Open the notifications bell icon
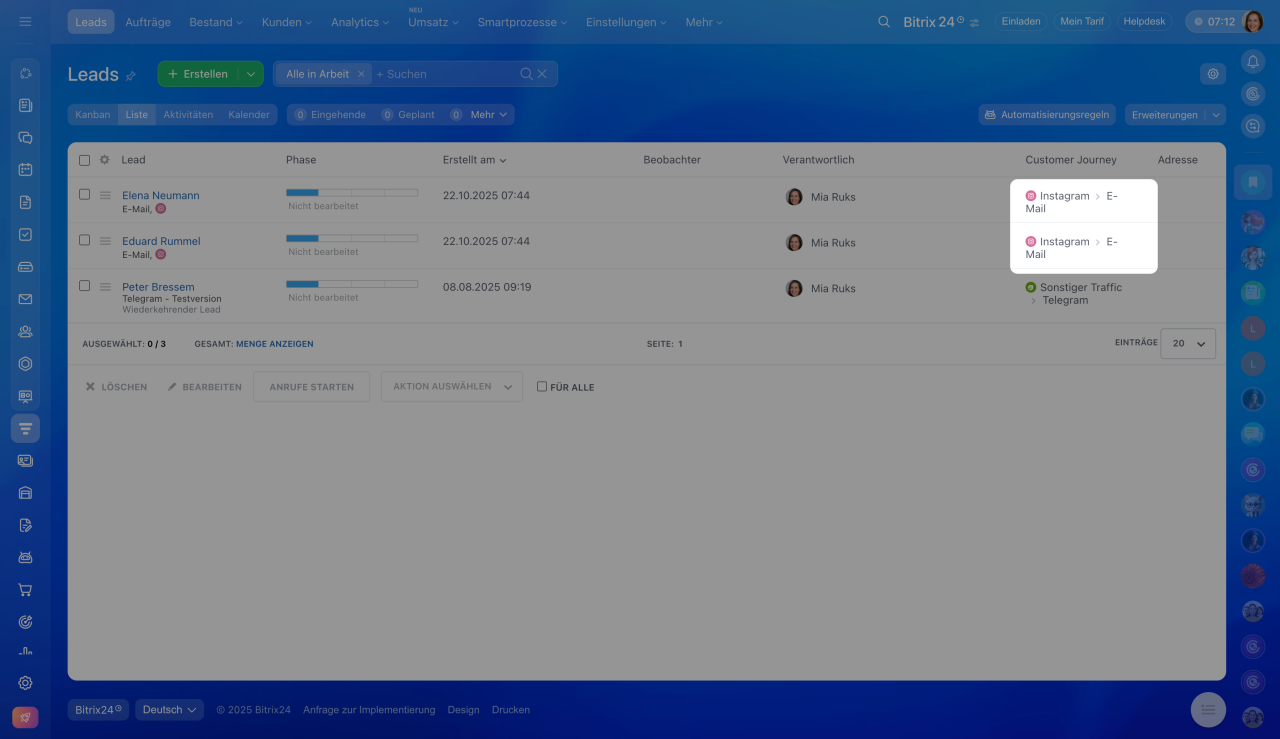The width and height of the screenshot is (1280, 739). (1253, 62)
